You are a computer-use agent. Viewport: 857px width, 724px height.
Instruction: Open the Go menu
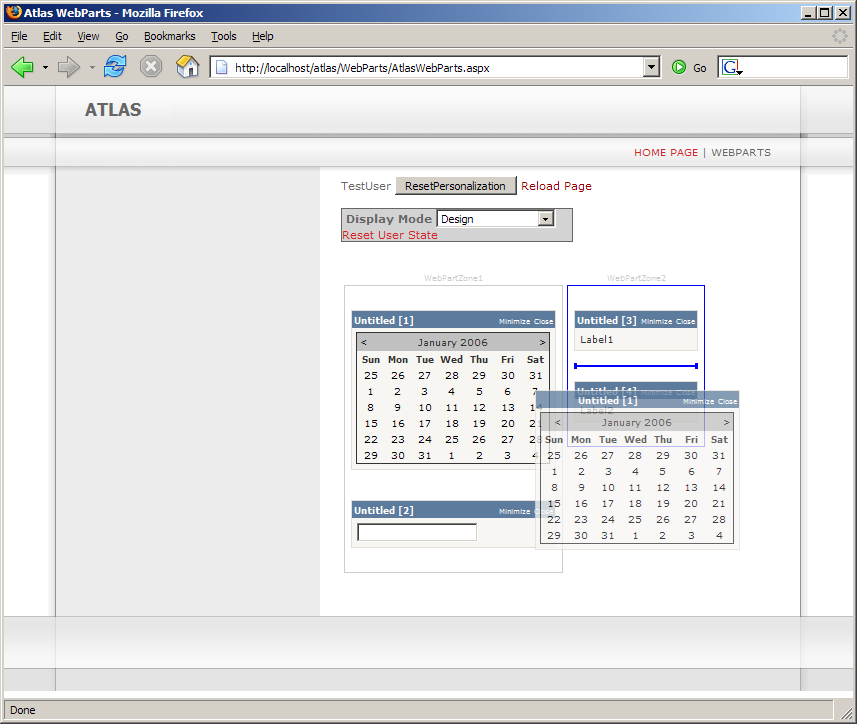point(121,36)
